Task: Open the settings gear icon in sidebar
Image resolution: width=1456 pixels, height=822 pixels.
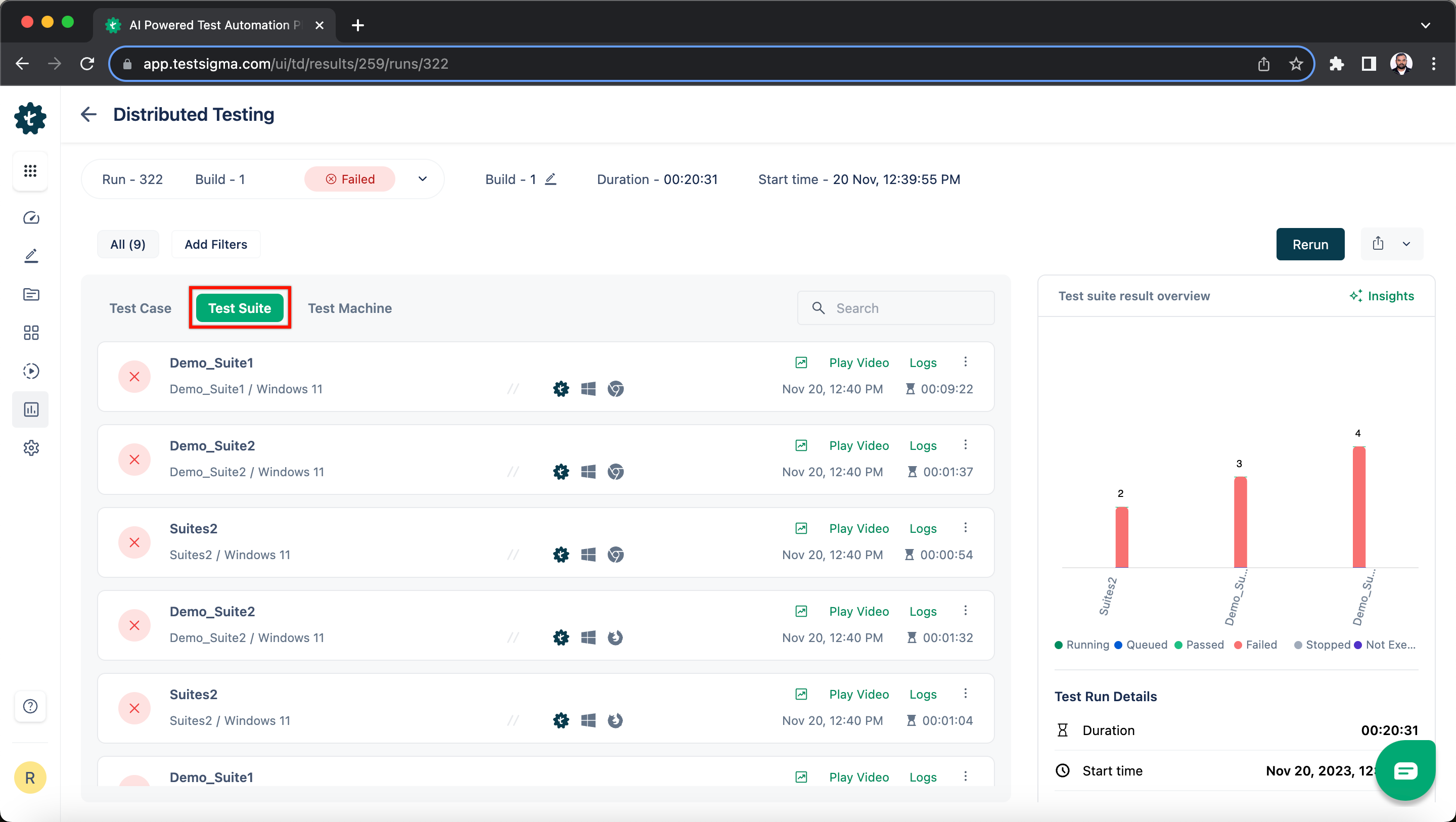Action: click(x=31, y=448)
